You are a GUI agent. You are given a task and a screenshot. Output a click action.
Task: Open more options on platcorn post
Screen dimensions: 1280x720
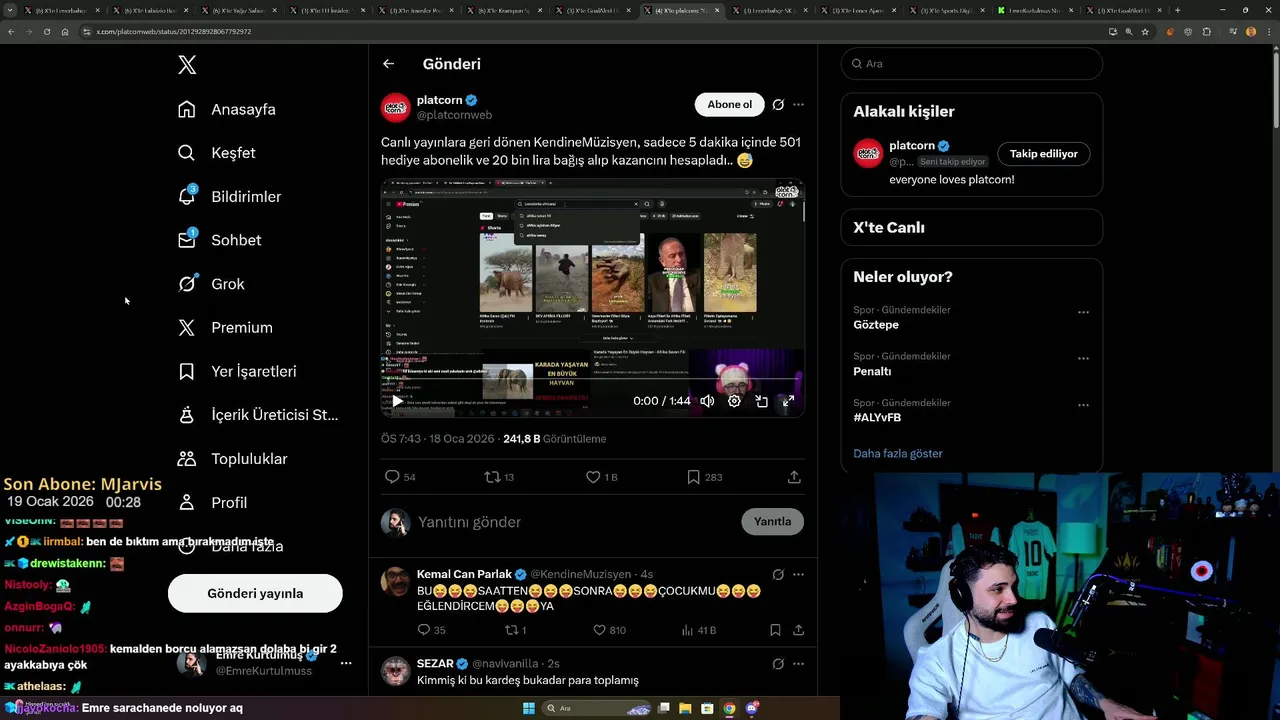(798, 104)
